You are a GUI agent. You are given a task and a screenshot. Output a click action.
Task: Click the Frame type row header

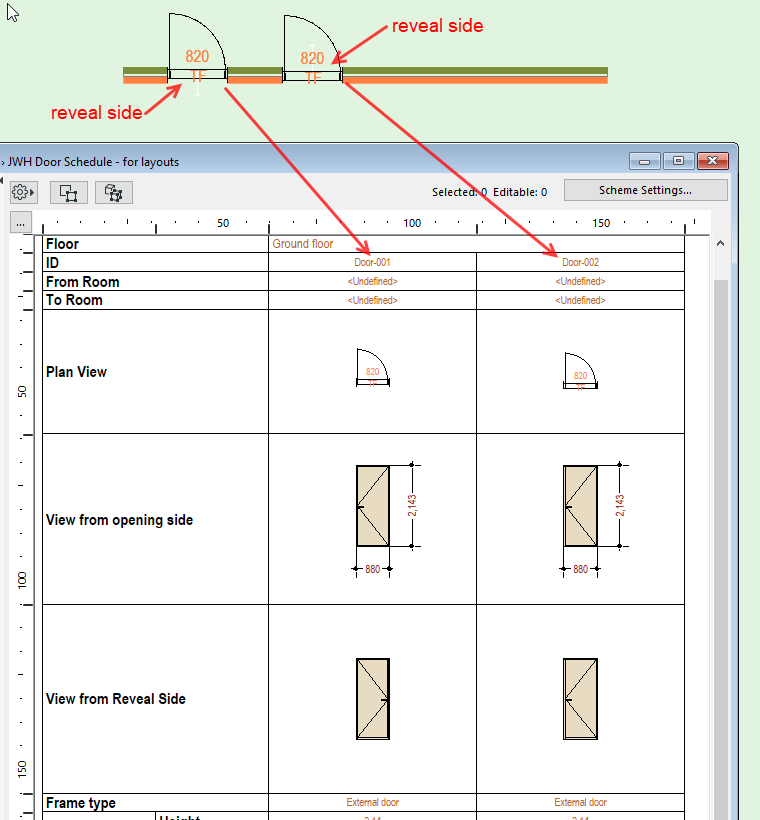pyautogui.click(x=155, y=803)
